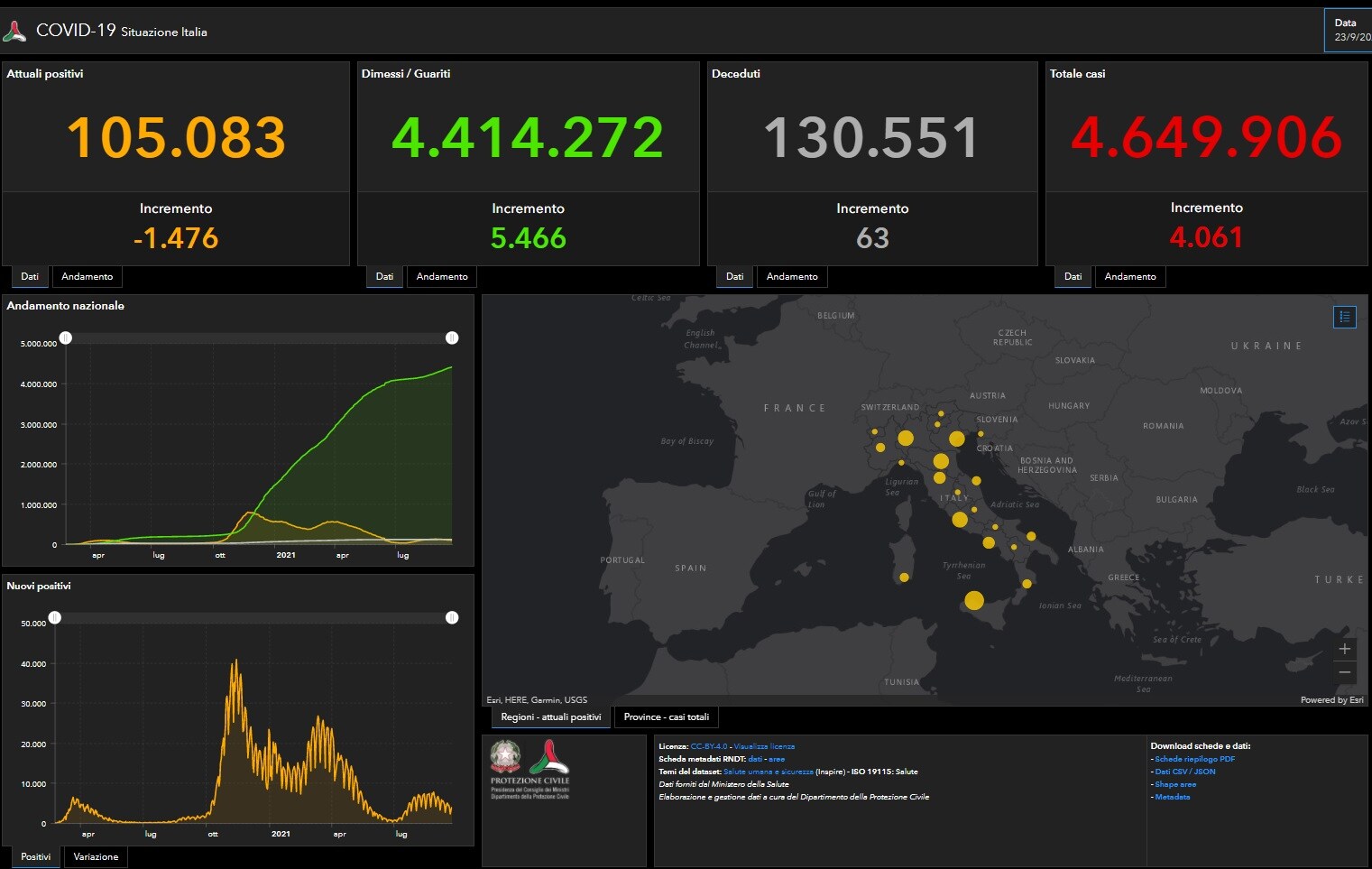Grab left handle of Andamento nazionale slider
The width and height of the screenshot is (1372, 869).
(x=66, y=337)
